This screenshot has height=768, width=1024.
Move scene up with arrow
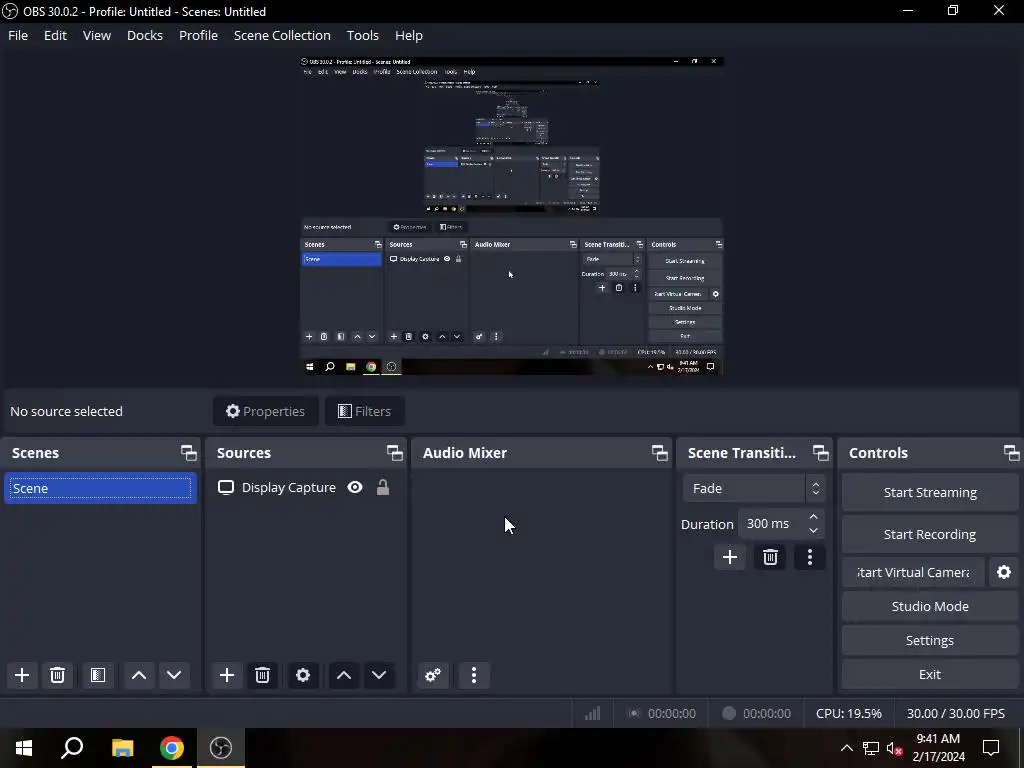click(138, 675)
